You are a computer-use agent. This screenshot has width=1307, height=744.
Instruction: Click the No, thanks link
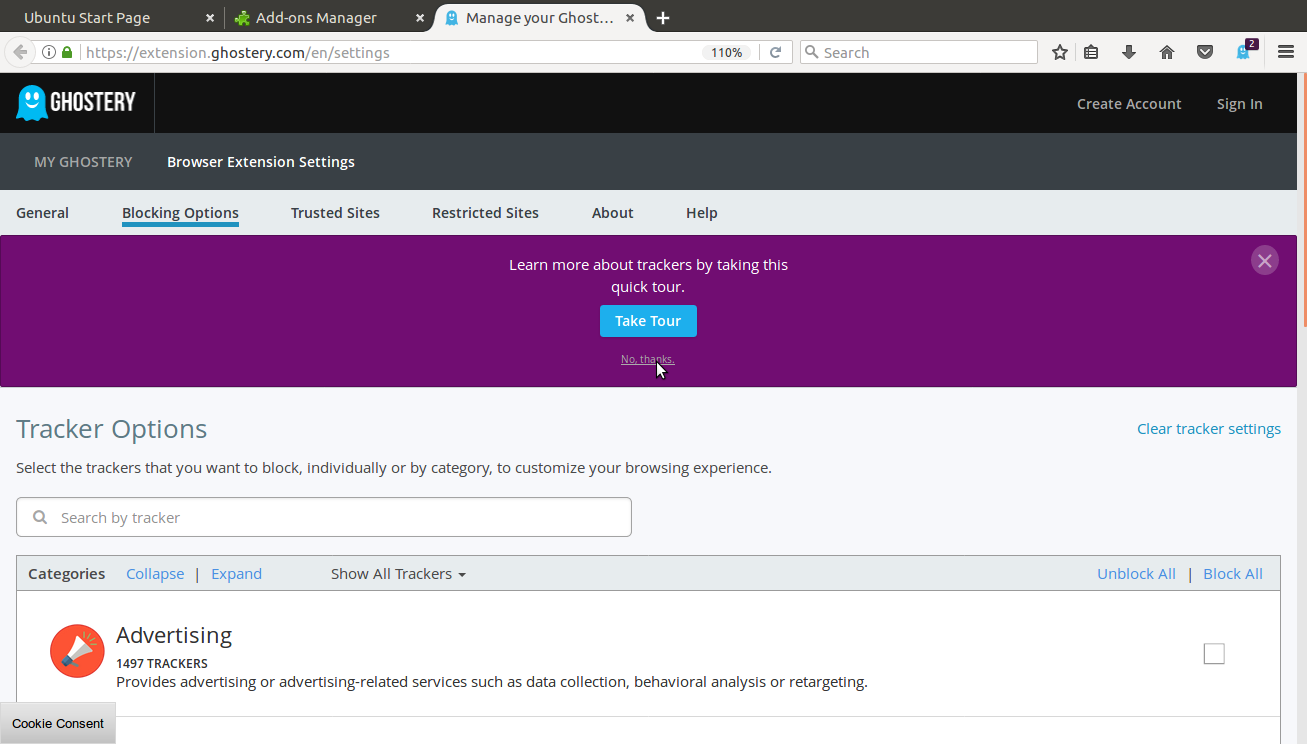(648, 359)
